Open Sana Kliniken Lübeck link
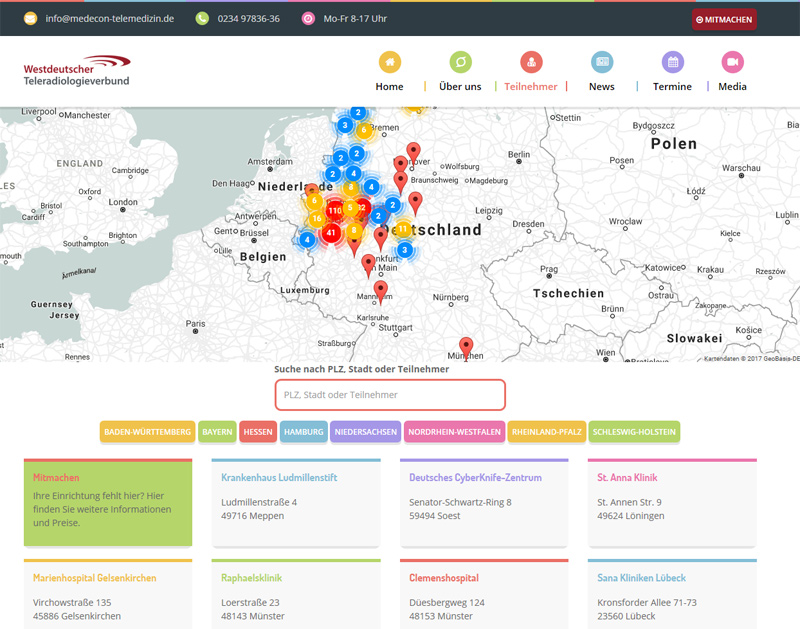800x629 pixels. pos(641,578)
